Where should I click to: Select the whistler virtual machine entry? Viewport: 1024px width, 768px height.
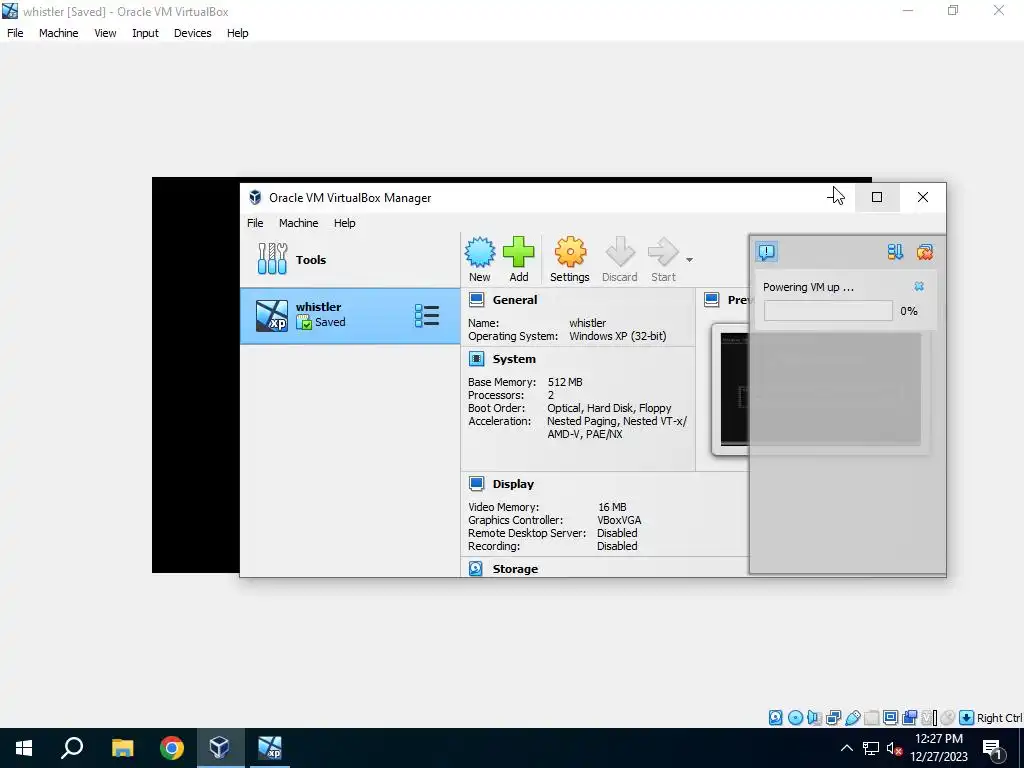pos(349,315)
